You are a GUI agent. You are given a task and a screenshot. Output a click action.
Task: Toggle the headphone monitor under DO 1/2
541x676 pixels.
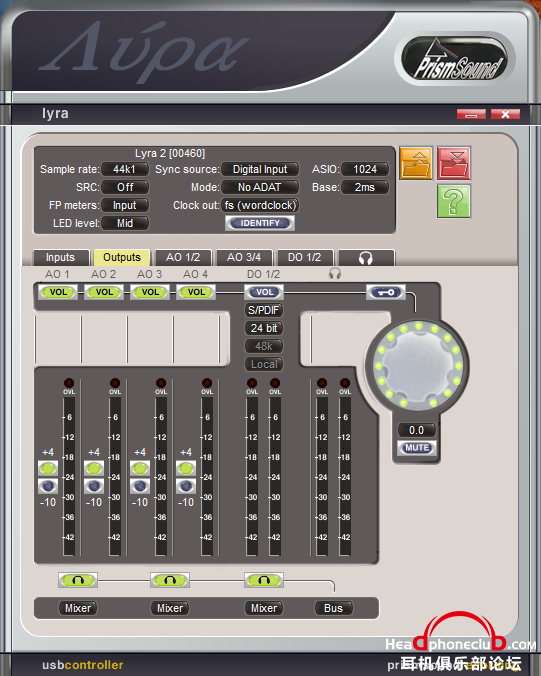[x=264, y=580]
